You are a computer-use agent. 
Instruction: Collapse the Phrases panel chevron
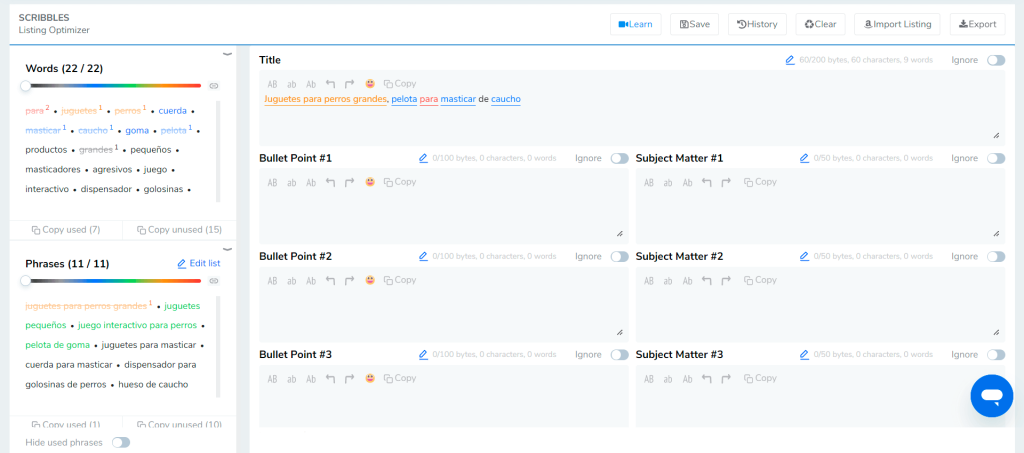click(x=227, y=249)
